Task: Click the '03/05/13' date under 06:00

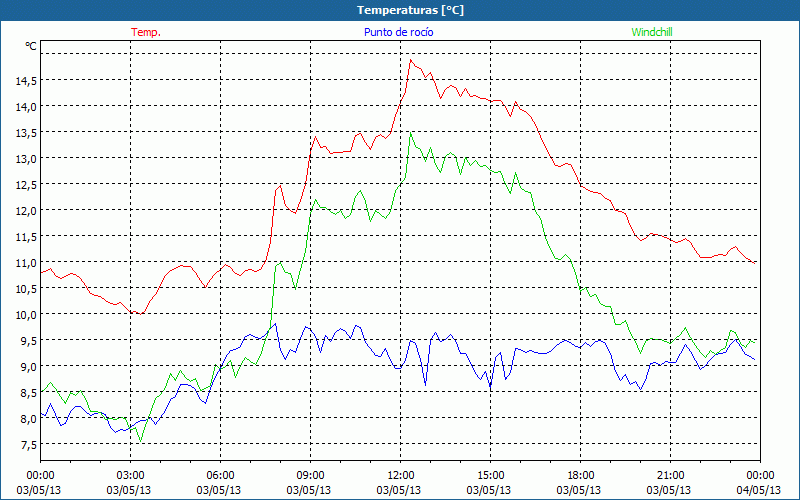Action: click(219, 490)
